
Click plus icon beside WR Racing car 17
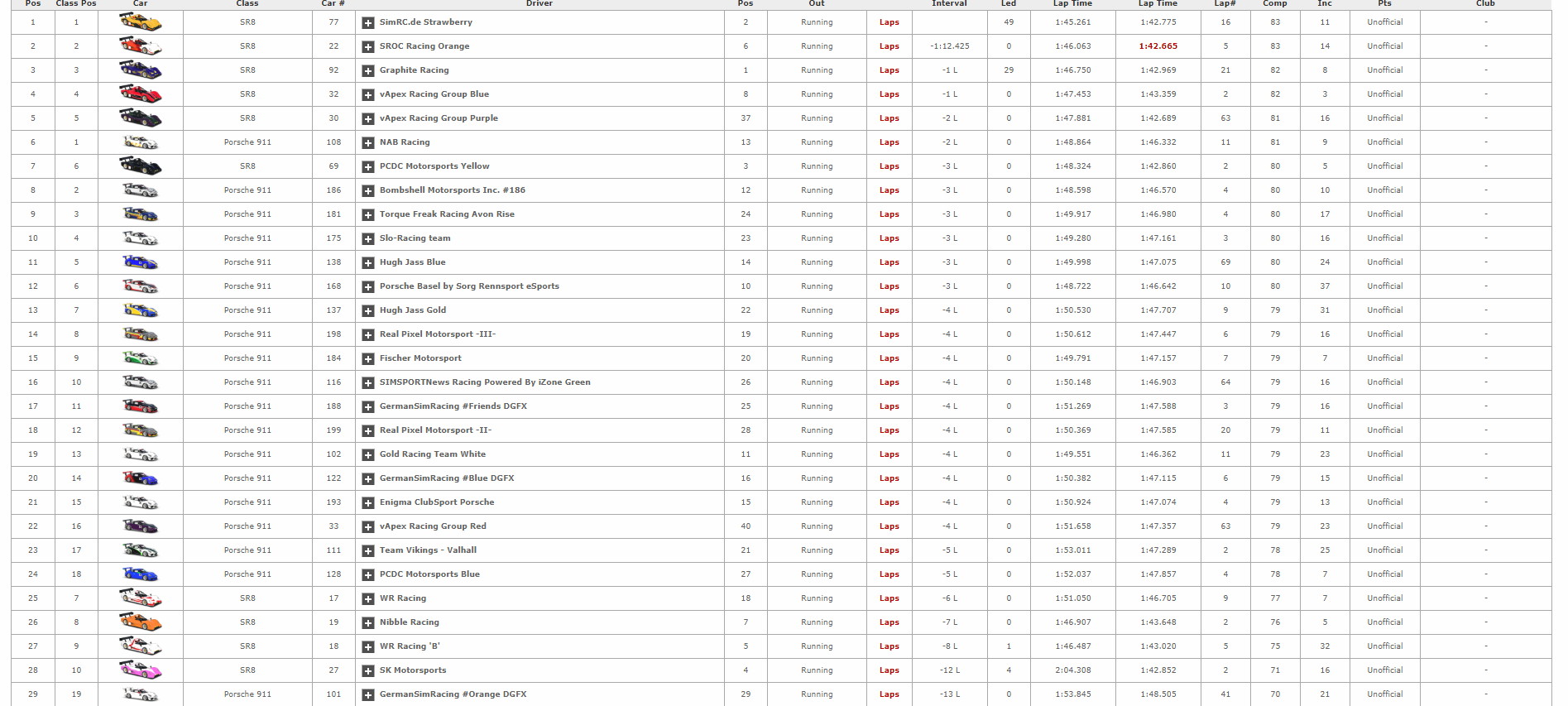point(368,599)
